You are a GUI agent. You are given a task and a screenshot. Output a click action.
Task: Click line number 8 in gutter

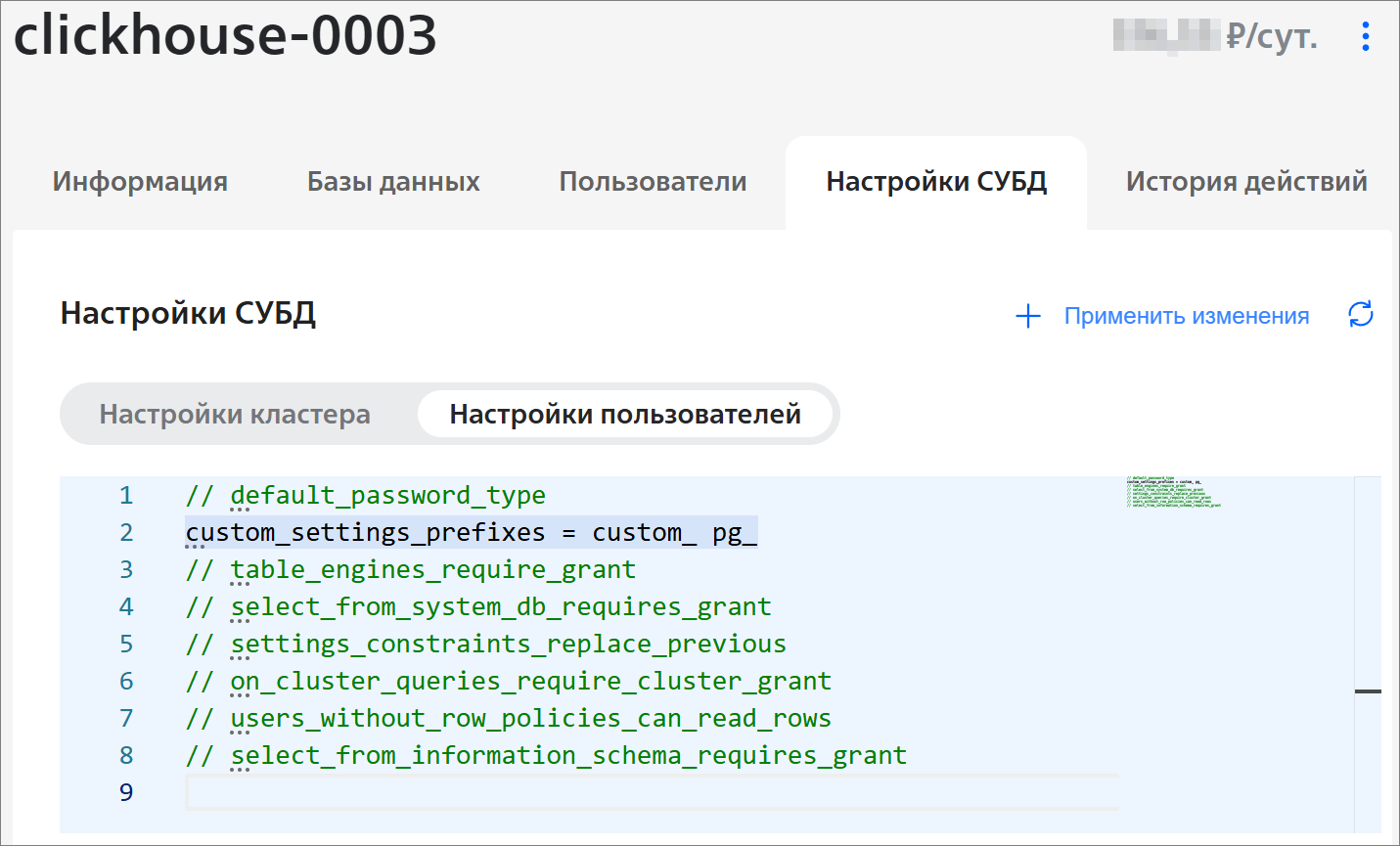coord(126,755)
